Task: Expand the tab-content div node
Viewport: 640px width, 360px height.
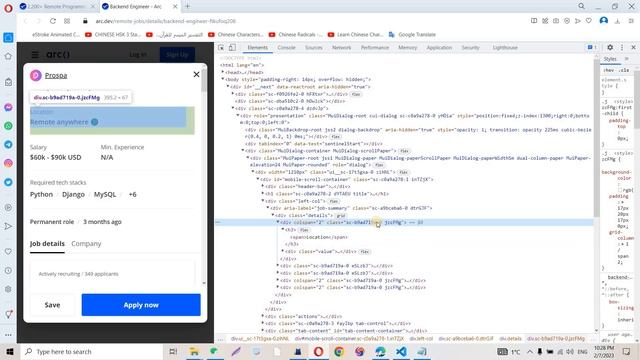Action: 262,331
